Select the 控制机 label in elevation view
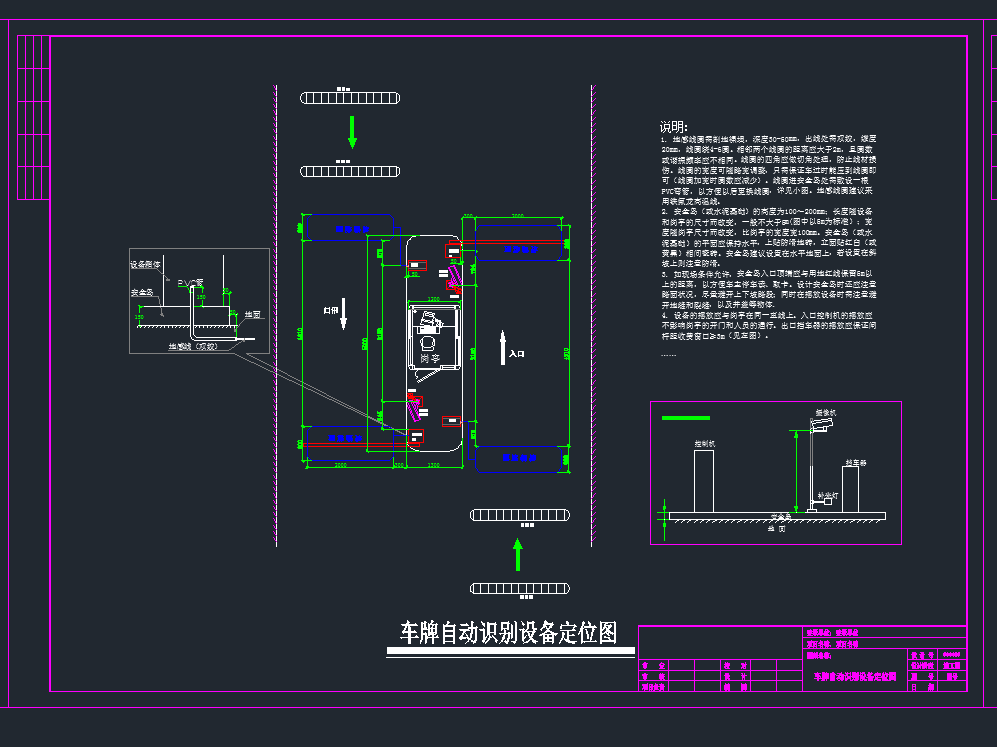997x747 pixels. point(704,442)
